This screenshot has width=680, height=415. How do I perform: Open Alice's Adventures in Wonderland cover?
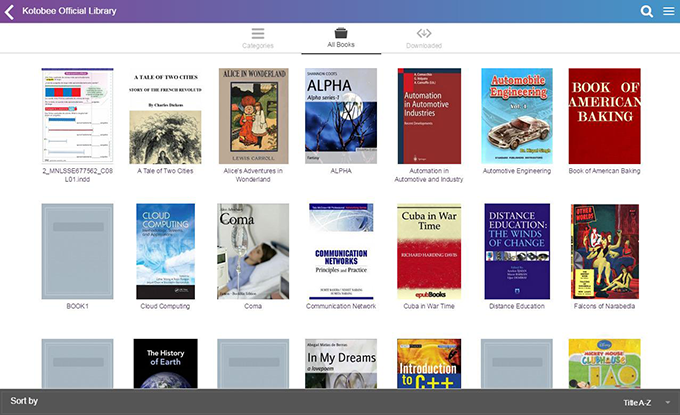click(253, 116)
